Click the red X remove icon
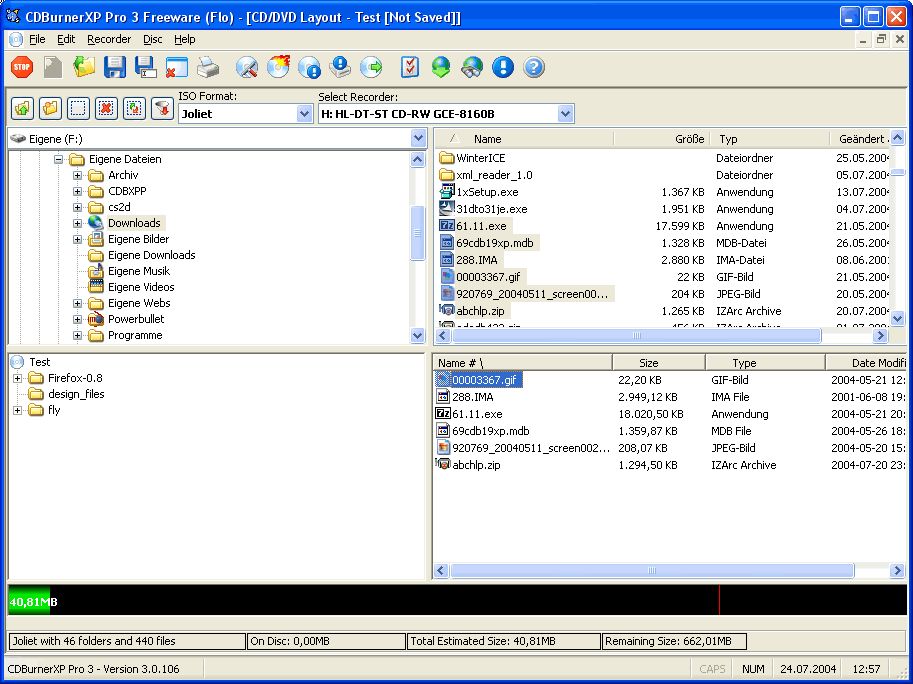Image resolution: width=913 pixels, height=684 pixels. tap(106, 108)
